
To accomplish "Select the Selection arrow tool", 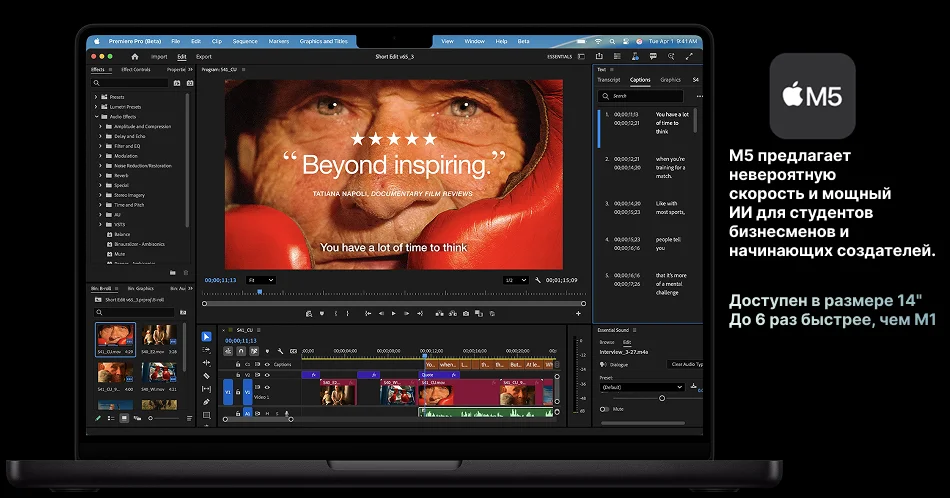I will pyautogui.click(x=206, y=337).
